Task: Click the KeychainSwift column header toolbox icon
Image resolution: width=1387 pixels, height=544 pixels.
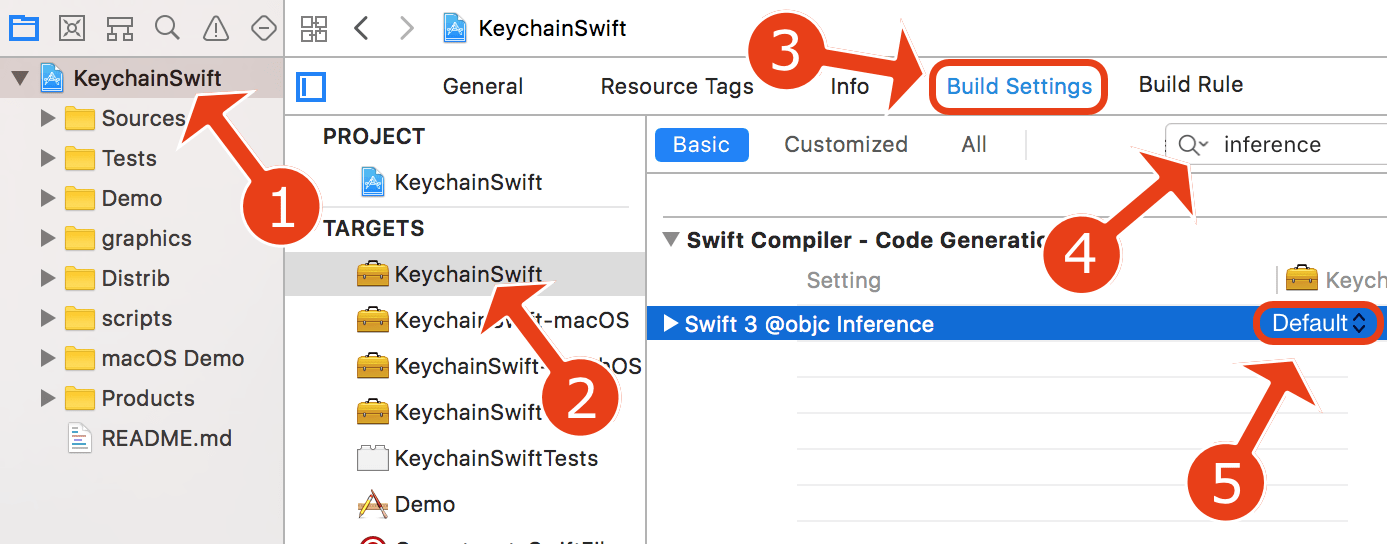Action: click(x=1301, y=278)
